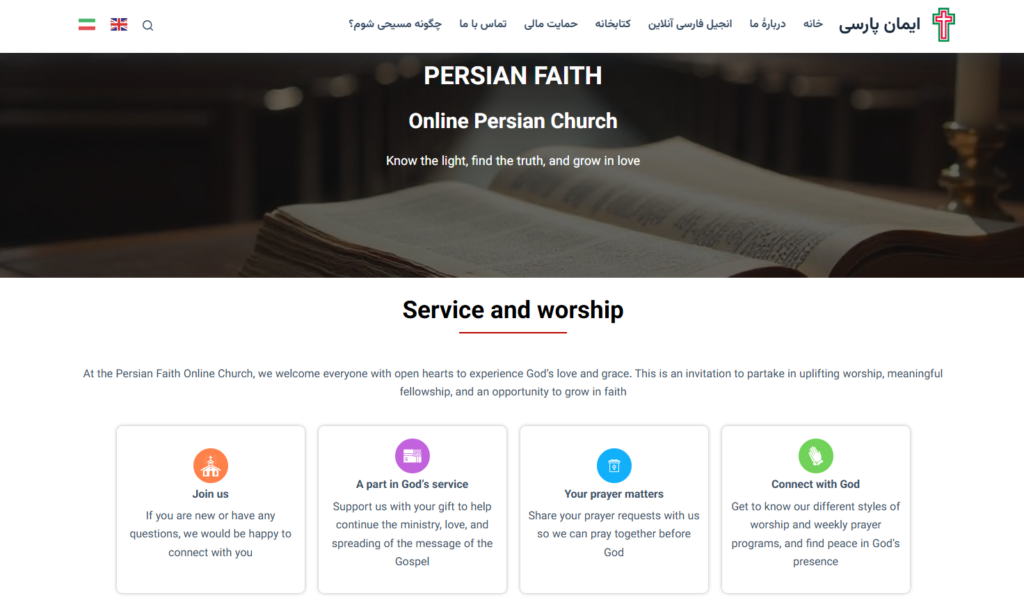The height and width of the screenshot is (607, 1024).
Task: Open the خانه menu item
Action: click(x=813, y=24)
